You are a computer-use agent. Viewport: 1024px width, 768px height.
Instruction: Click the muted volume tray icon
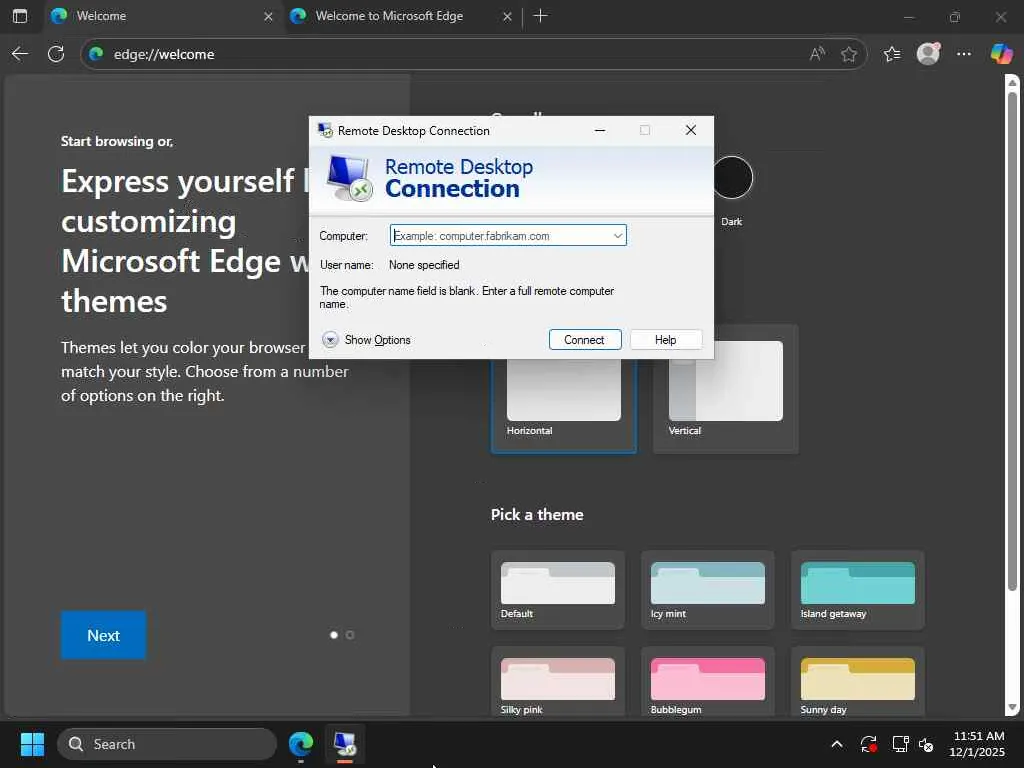[x=926, y=744]
